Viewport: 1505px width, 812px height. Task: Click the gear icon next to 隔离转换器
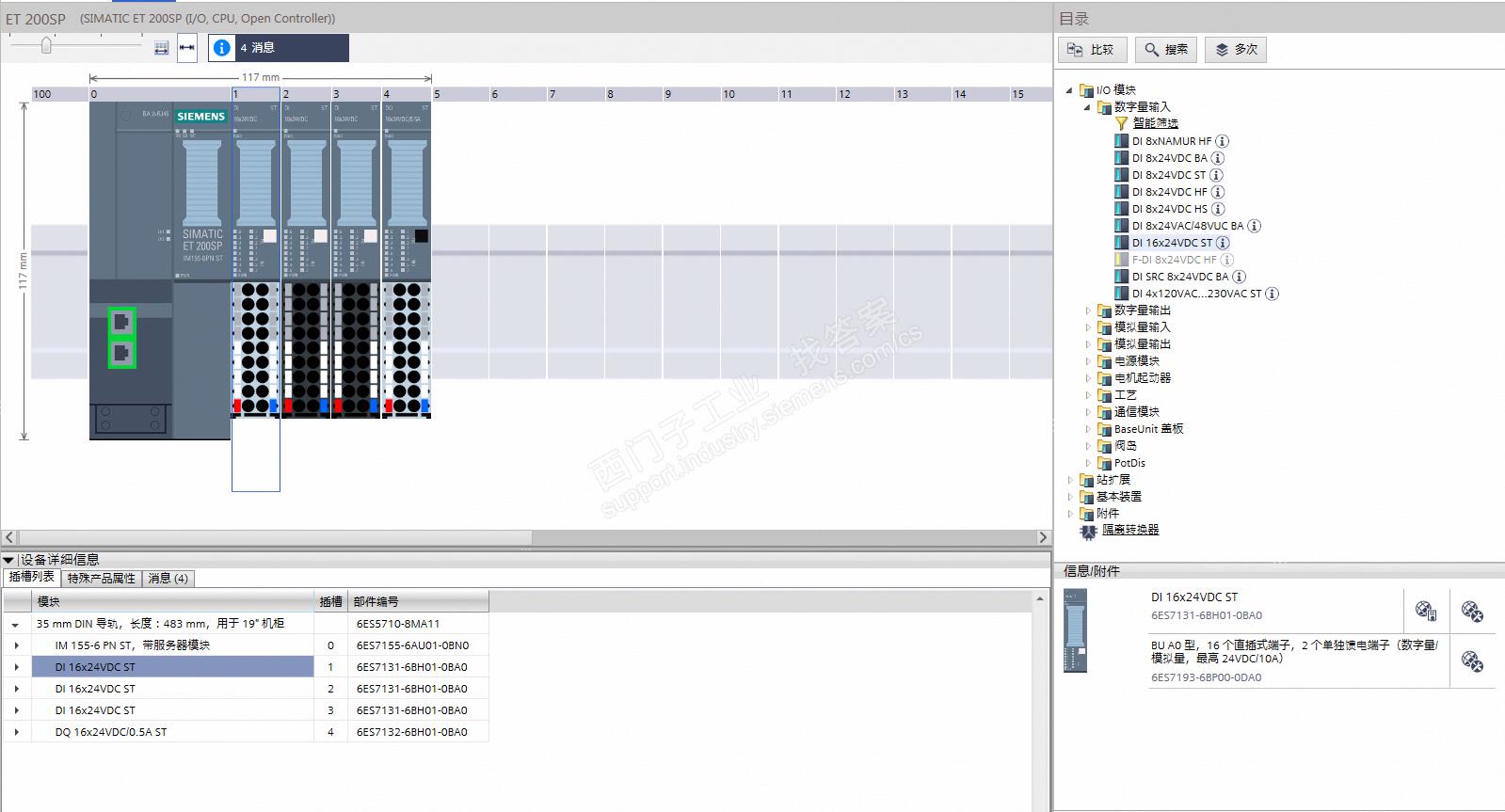[1088, 531]
